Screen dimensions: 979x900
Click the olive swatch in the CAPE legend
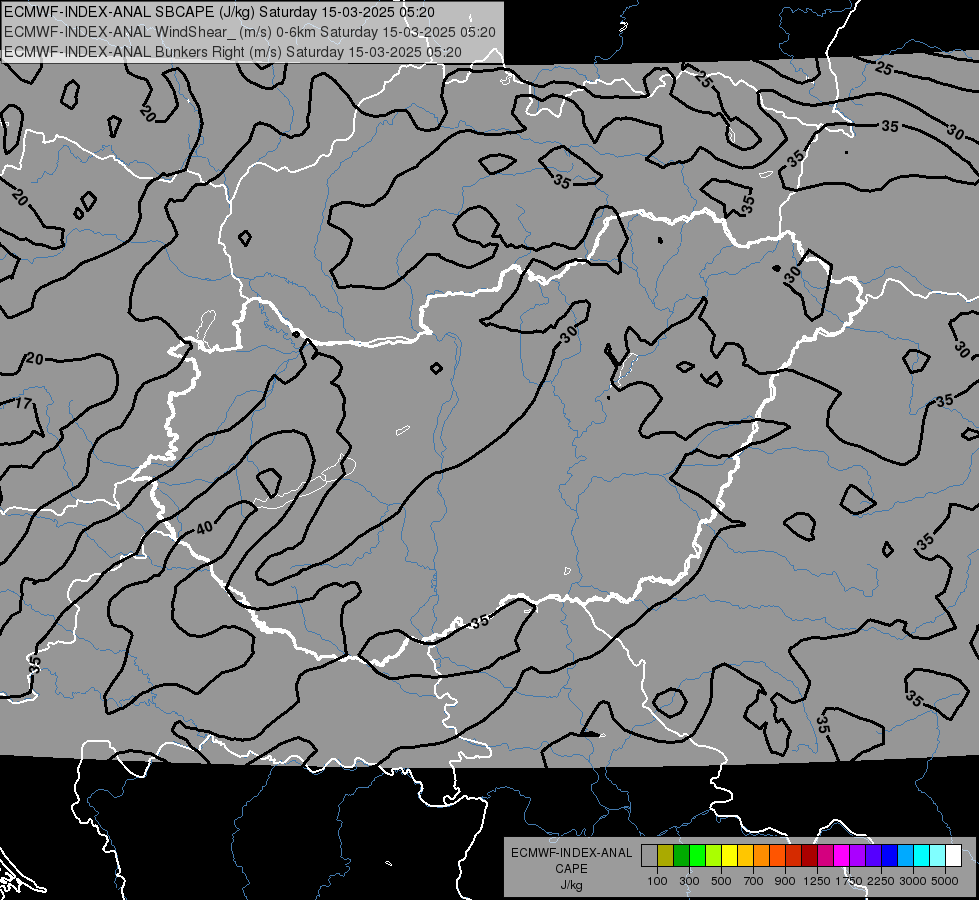[x=666, y=855]
